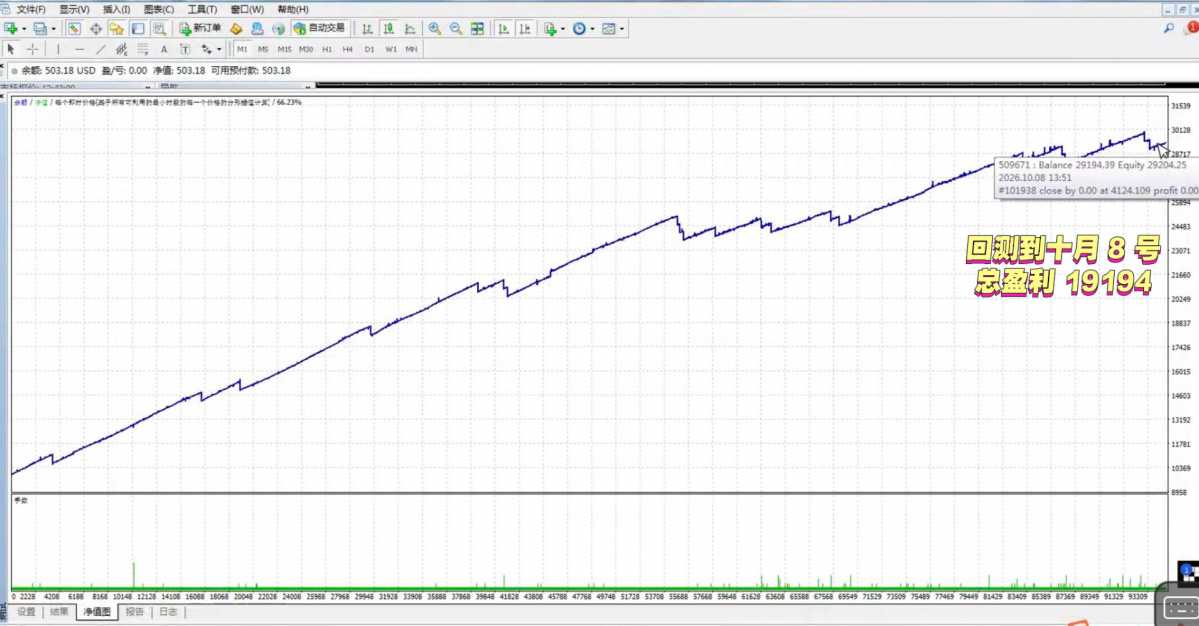Toggle the Market Watch window icon
The height and width of the screenshot is (626, 1199).
(x=74, y=28)
